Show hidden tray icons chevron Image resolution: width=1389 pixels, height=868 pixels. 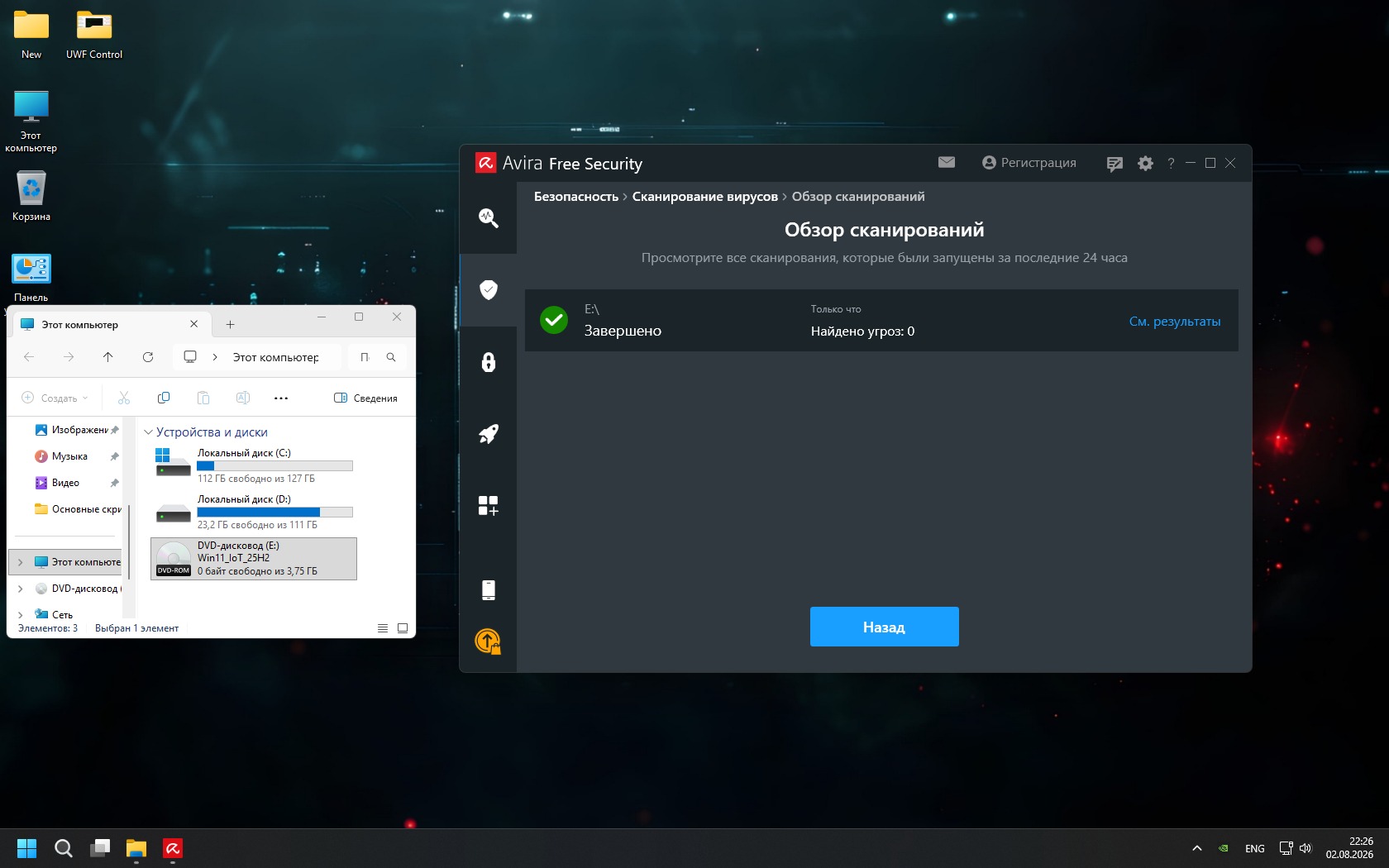tap(1196, 848)
